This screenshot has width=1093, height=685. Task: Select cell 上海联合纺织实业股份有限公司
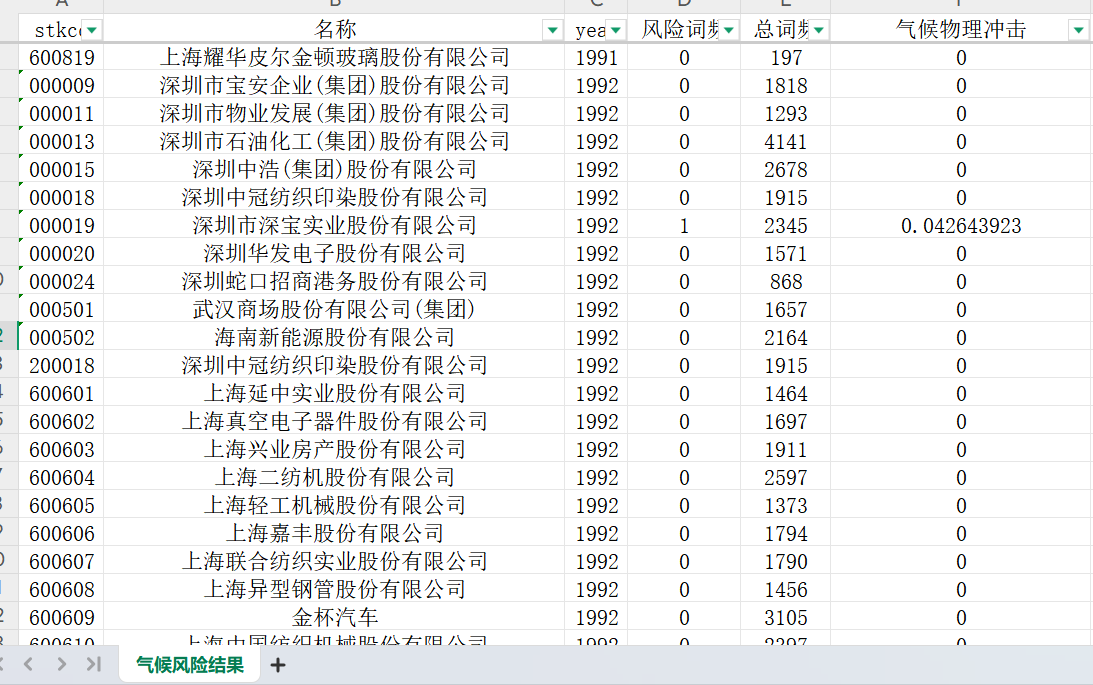click(334, 561)
